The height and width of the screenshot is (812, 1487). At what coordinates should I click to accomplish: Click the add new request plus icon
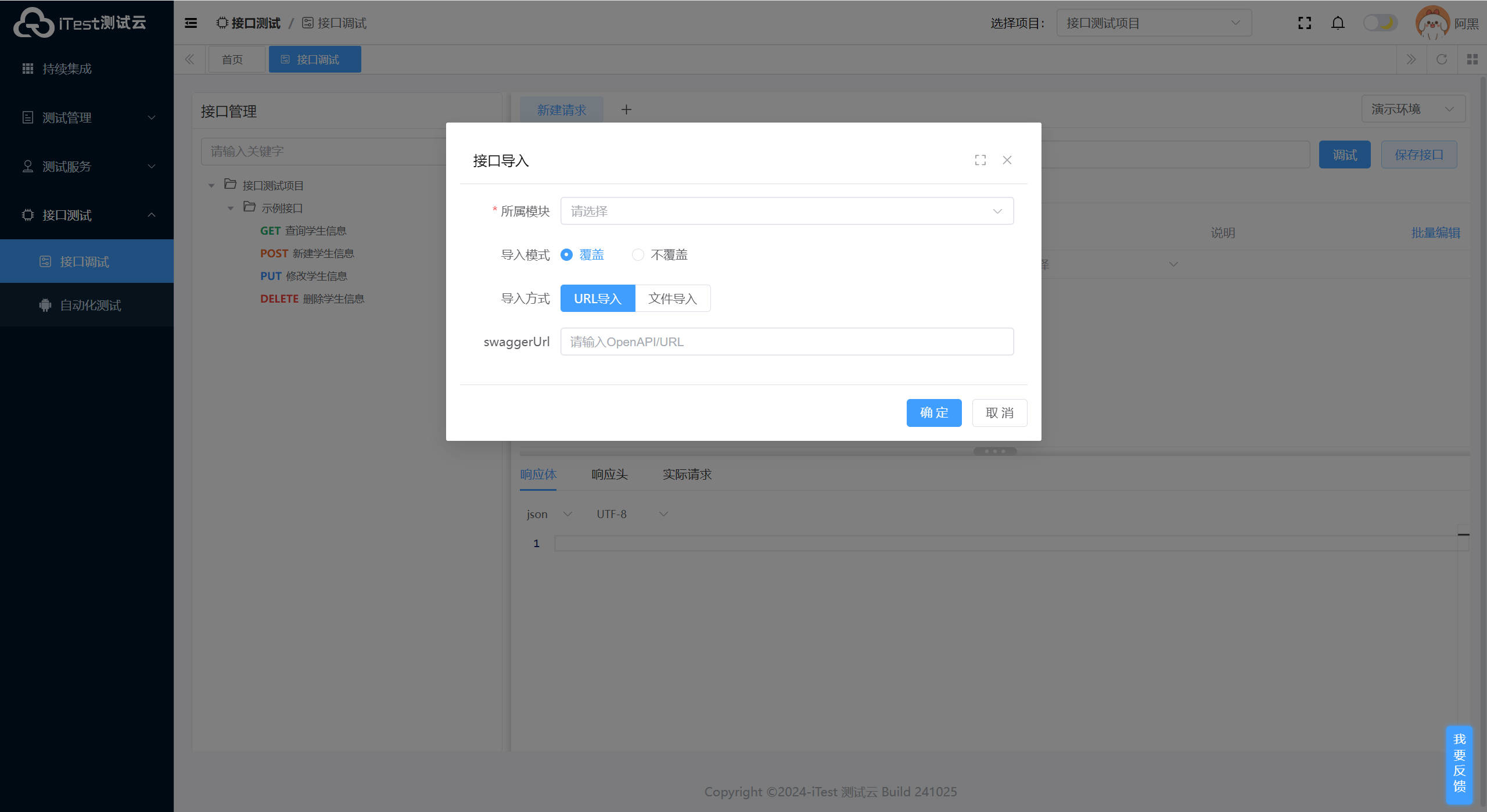[626, 110]
